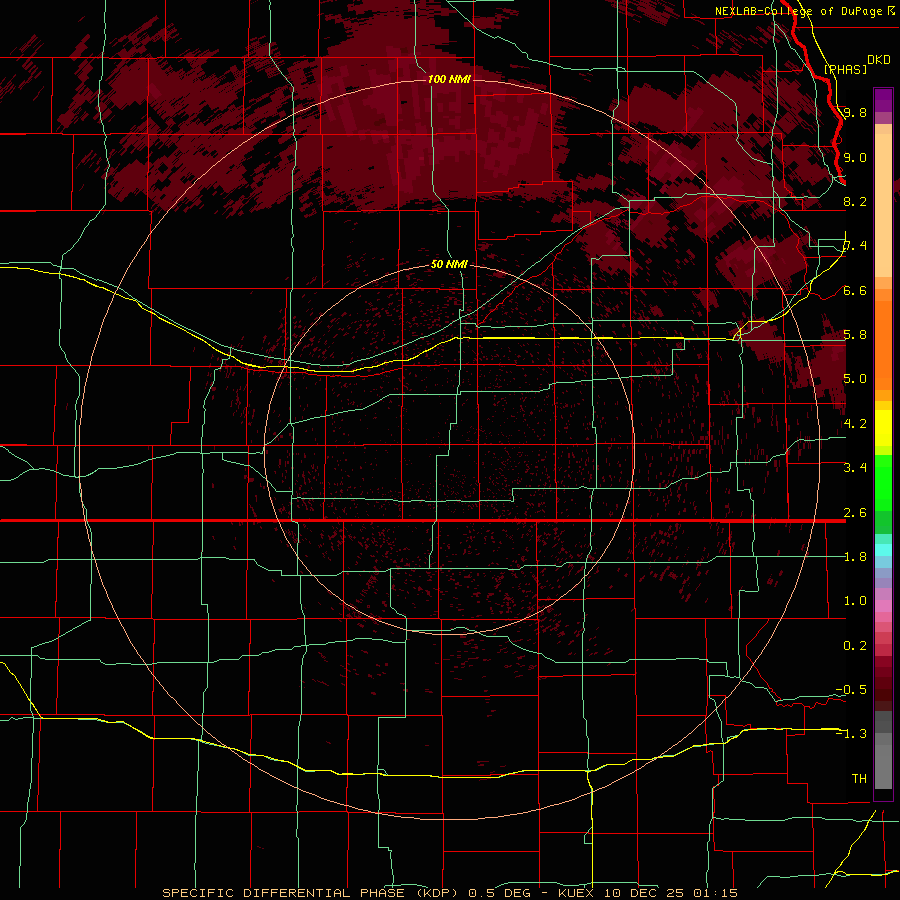Viewport: 900px width, 900px height.
Task: Select the -1.3 value on the legend
Action: click(x=851, y=734)
